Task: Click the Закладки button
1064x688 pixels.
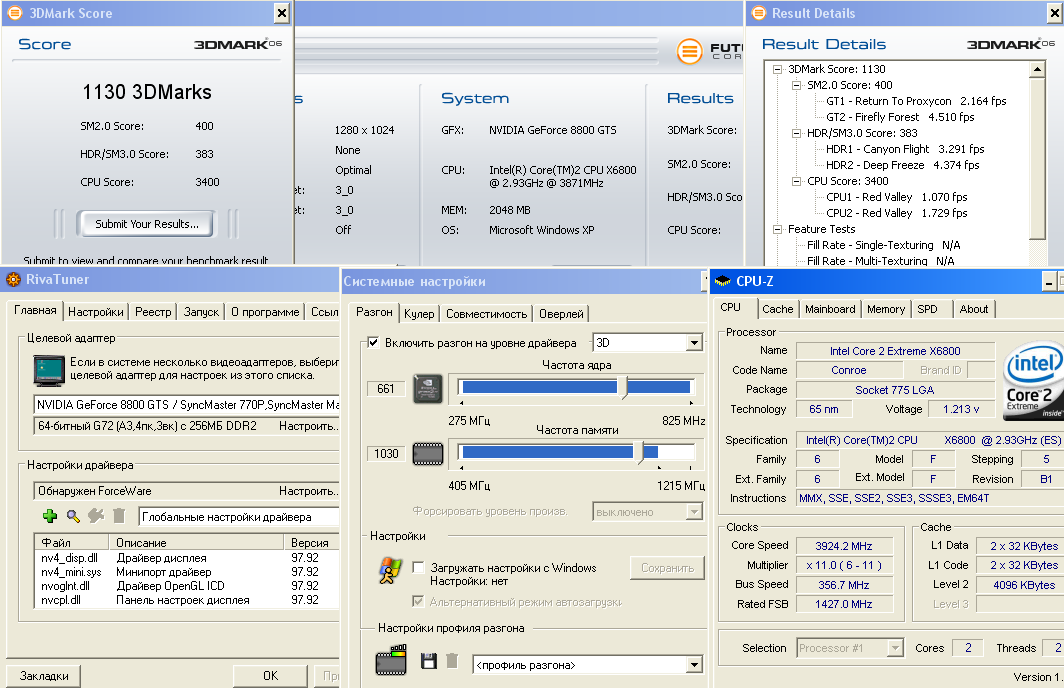Action: pyautogui.click(x=44, y=676)
